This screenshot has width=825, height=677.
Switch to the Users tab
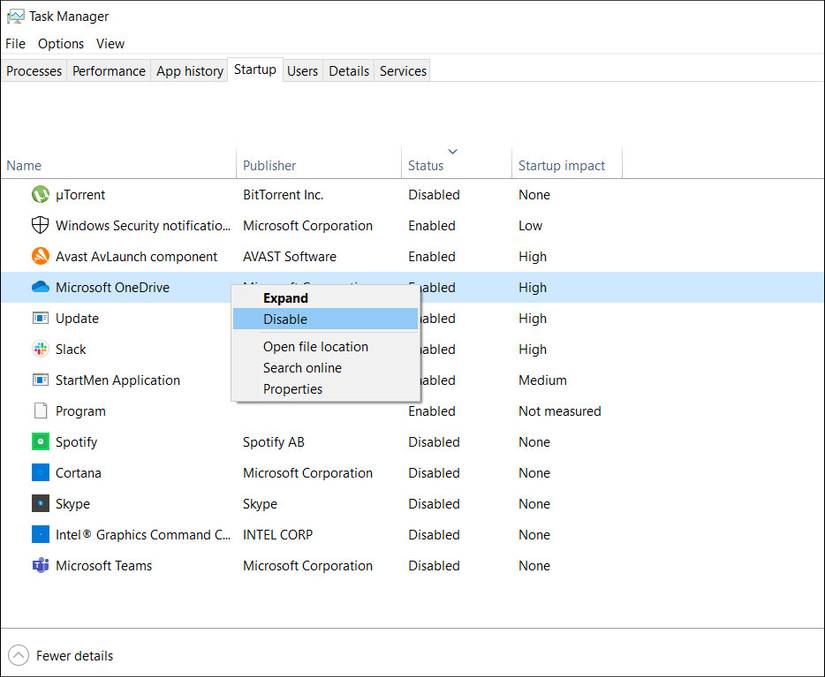pyautogui.click(x=303, y=71)
